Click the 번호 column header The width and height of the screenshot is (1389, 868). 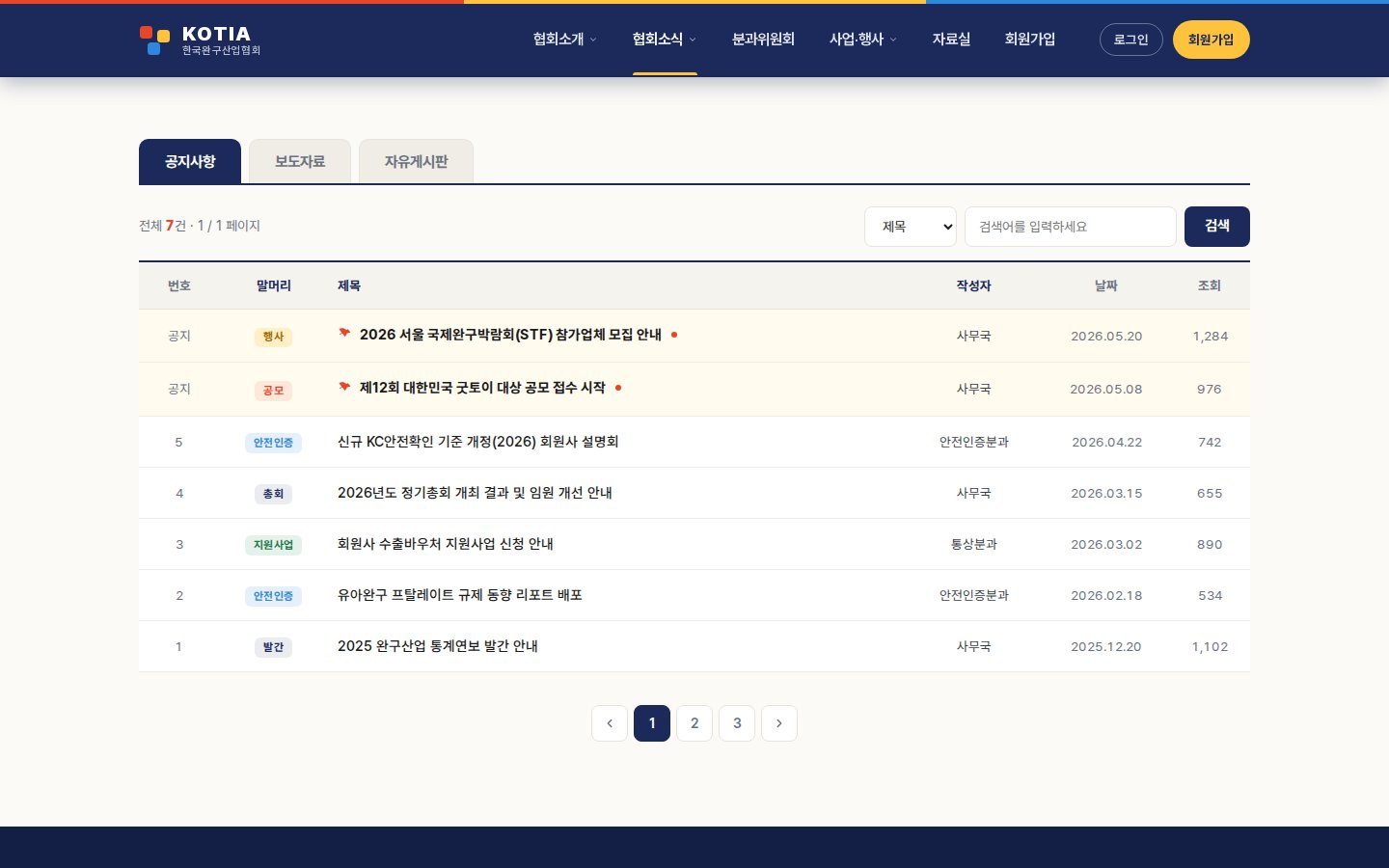pyautogui.click(x=179, y=285)
